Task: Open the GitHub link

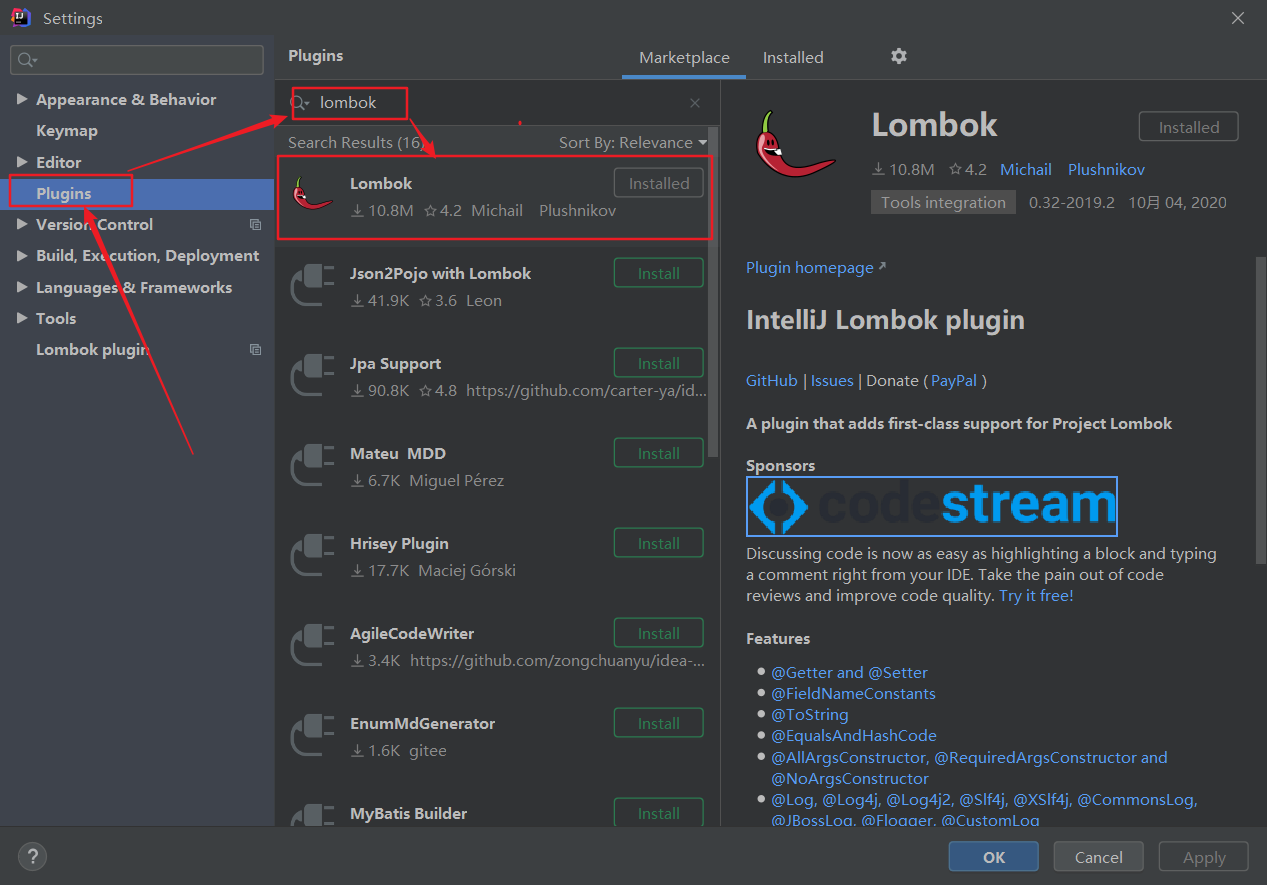Action: tap(772, 380)
